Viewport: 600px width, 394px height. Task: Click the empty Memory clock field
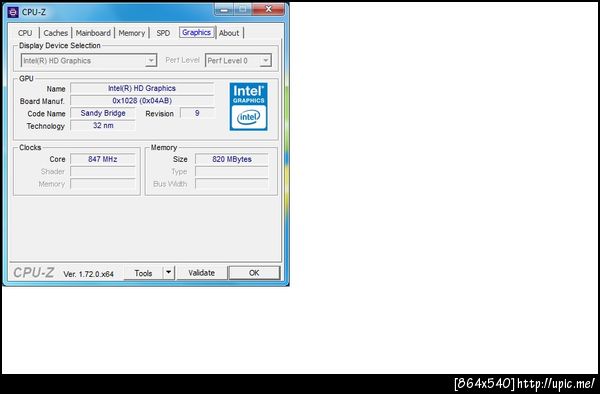(103, 184)
